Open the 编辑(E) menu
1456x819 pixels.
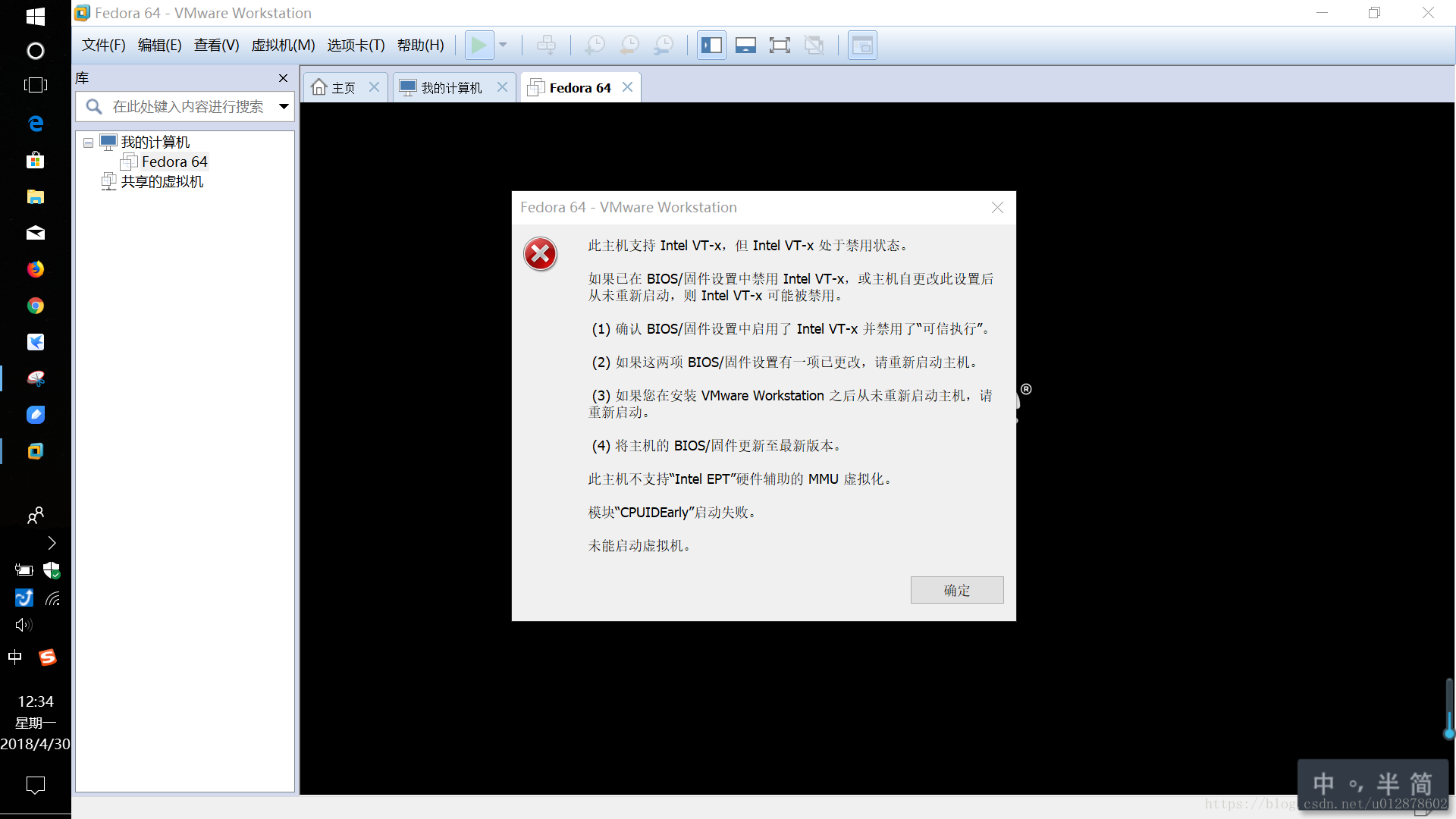pyautogui.click(x=160, y=45)
